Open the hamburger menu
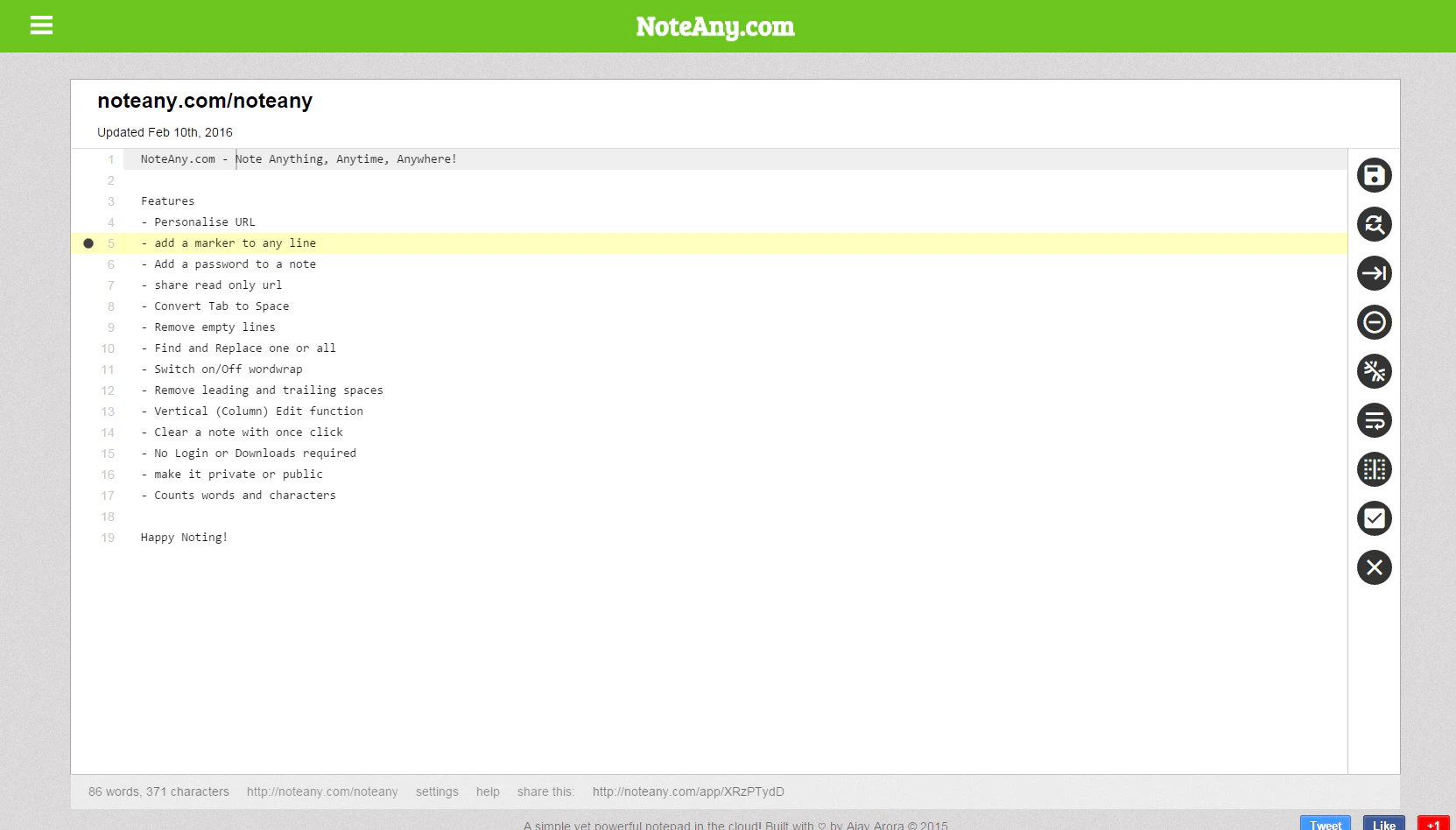The width and height of the screenshot is (1456, 830). (40, 25)
